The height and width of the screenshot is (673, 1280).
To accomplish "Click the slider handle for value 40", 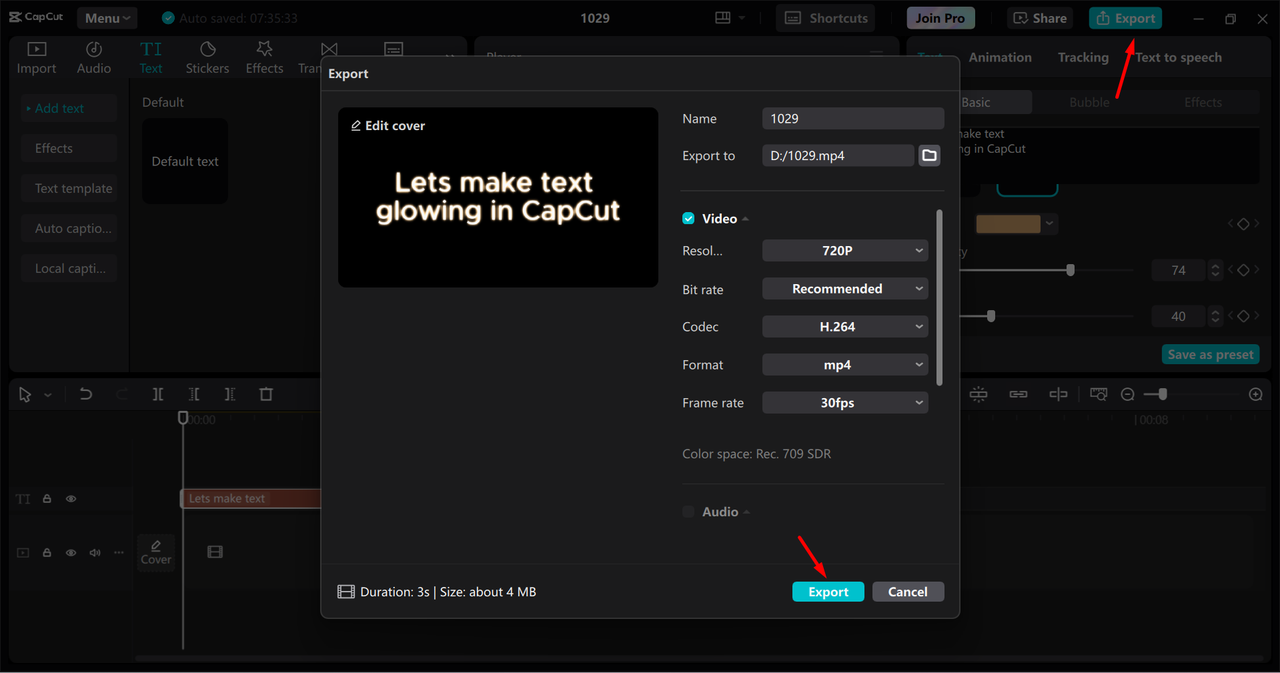I will pyautogui.click(x=991, y=316).
